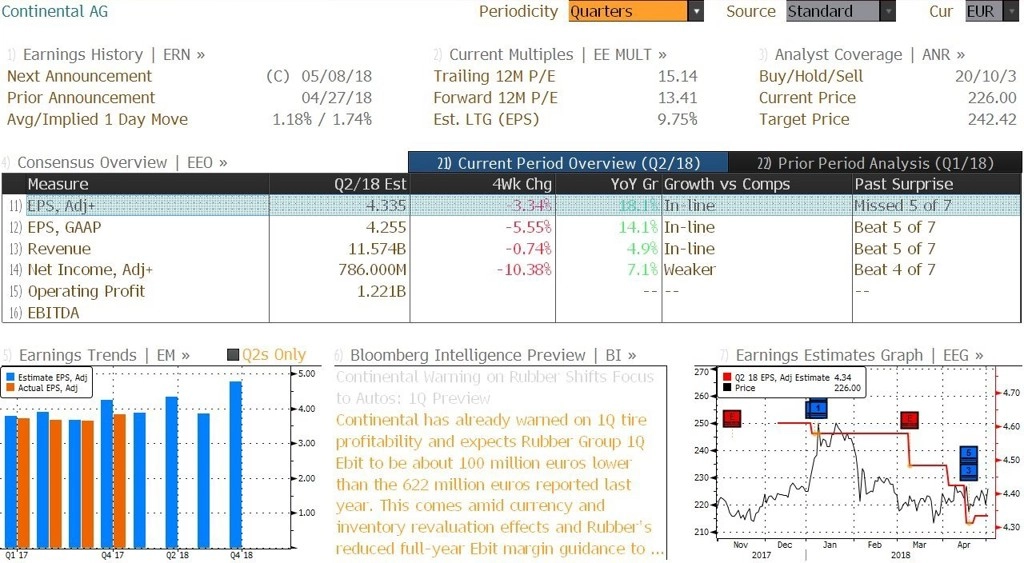This screenshot has height=563, width=1024.
Task: Select the EPS, GAAP row
Action: tap(511, 227)
